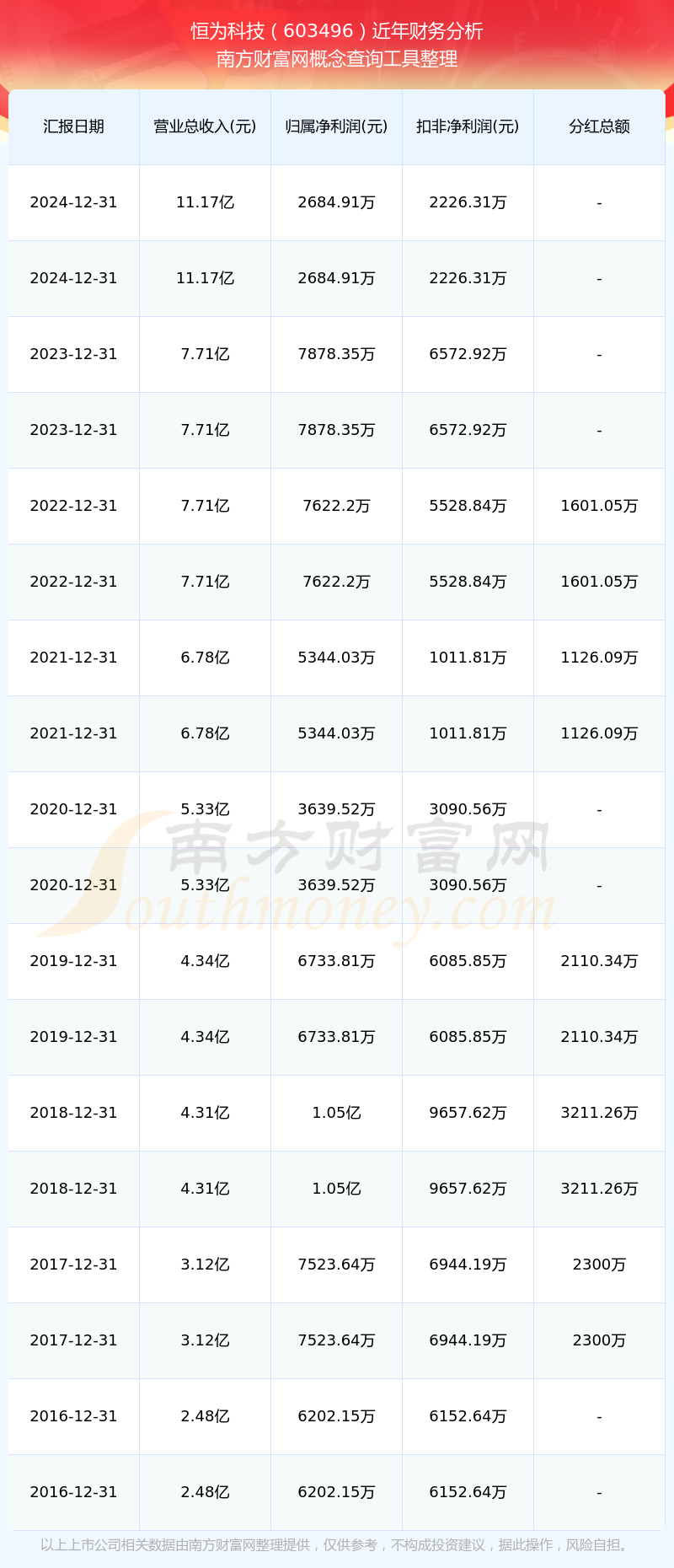Click the 恒为科技（603496）近年财务分析 title
674x1568 pixels.
[x=337, y=31]
